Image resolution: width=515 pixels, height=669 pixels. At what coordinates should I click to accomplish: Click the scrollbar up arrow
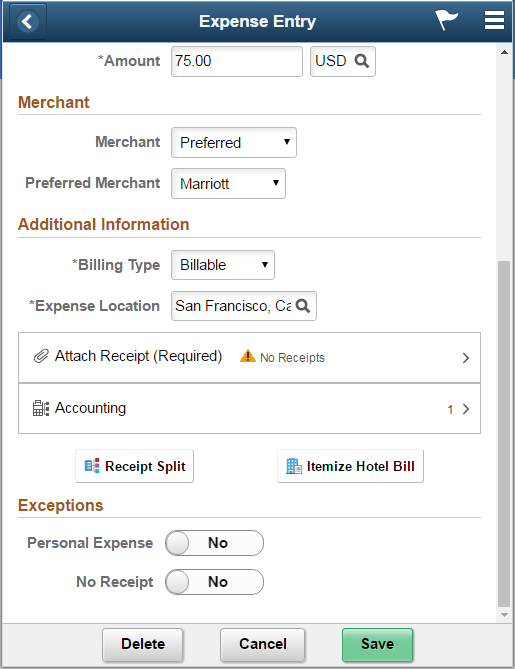(504, 52)
